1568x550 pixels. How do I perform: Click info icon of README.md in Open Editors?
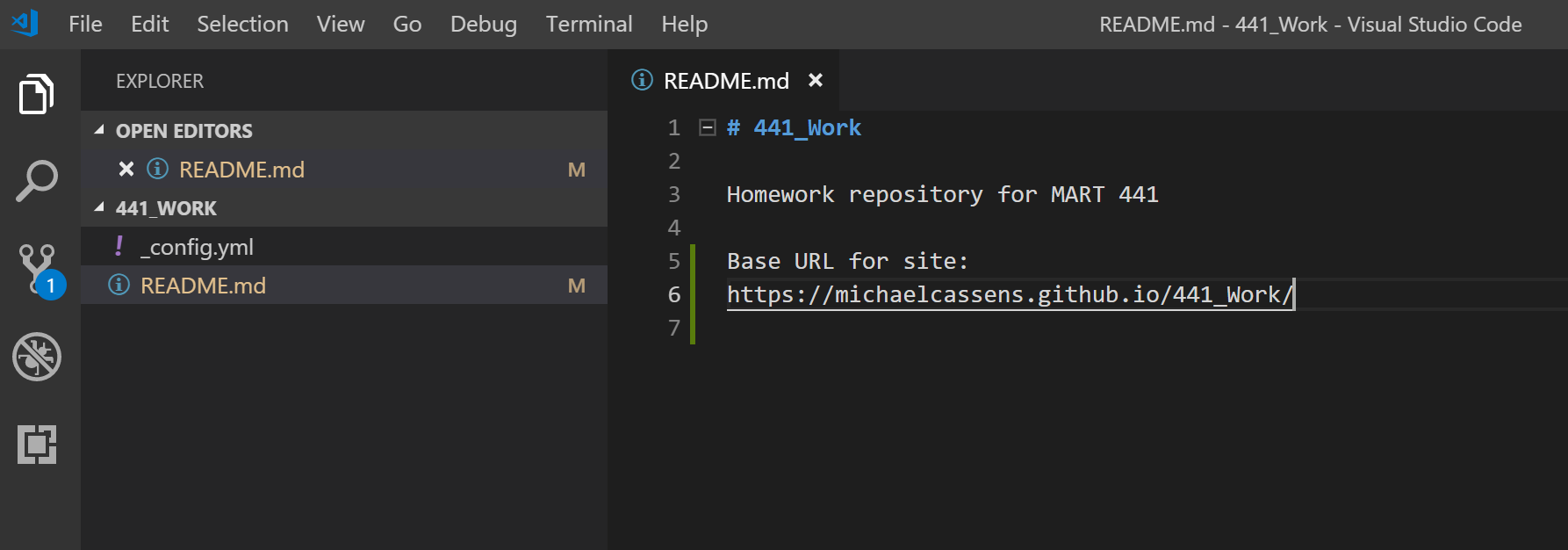[x=157, y=169]
